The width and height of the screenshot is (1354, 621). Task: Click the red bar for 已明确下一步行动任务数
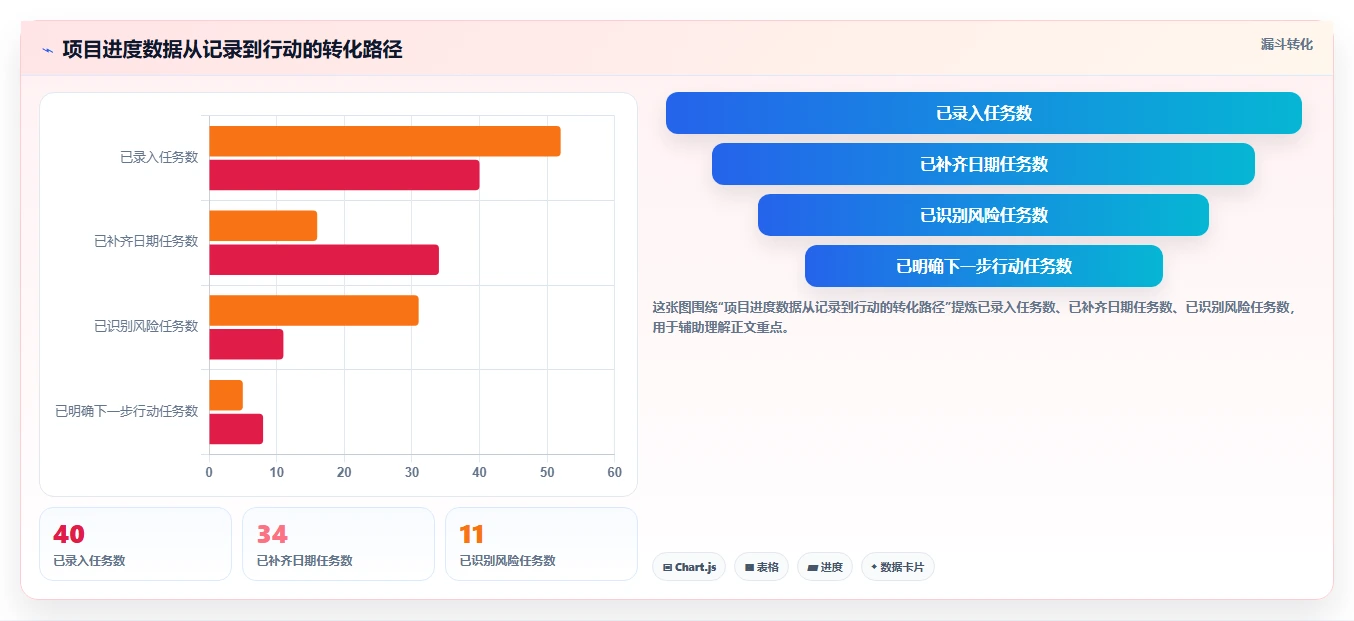coord(236,429)
